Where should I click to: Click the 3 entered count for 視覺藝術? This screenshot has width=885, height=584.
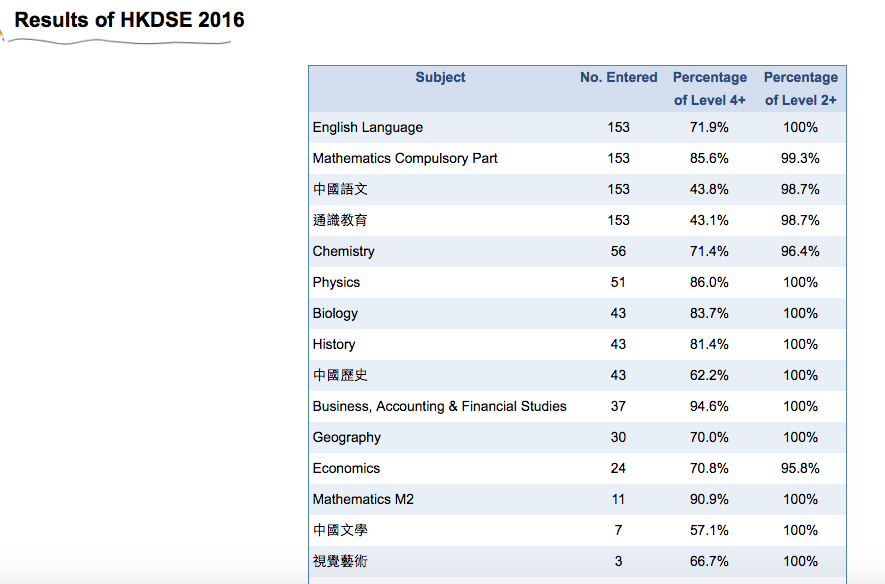click(x=618, y=561)
